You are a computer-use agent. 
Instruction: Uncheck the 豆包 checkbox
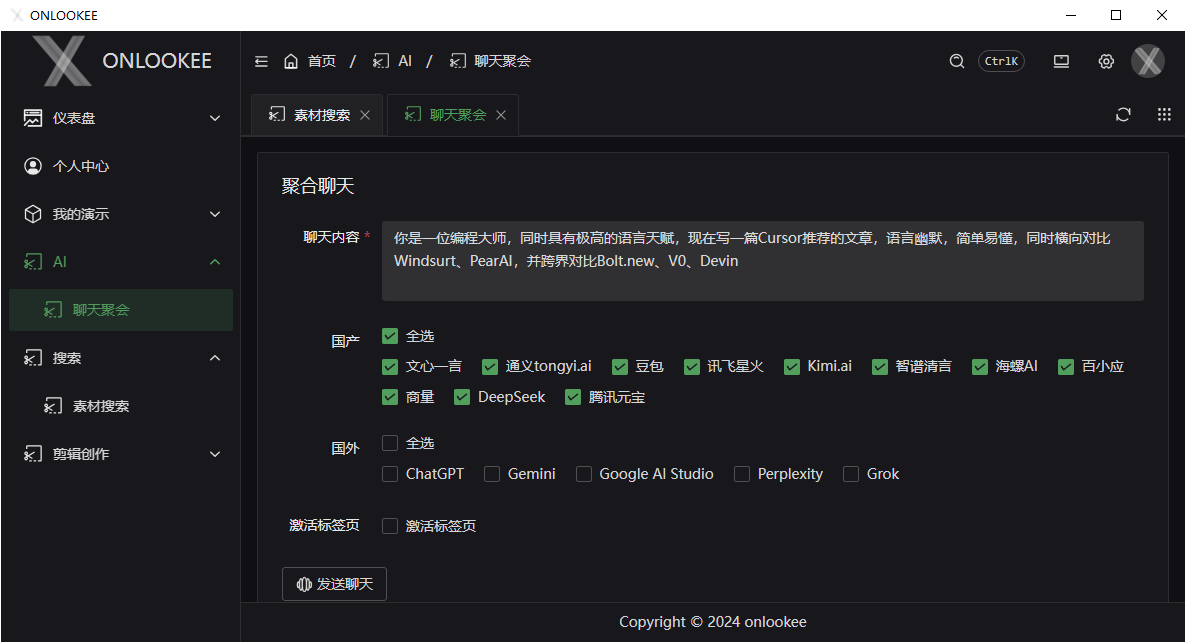pos(619,367)
